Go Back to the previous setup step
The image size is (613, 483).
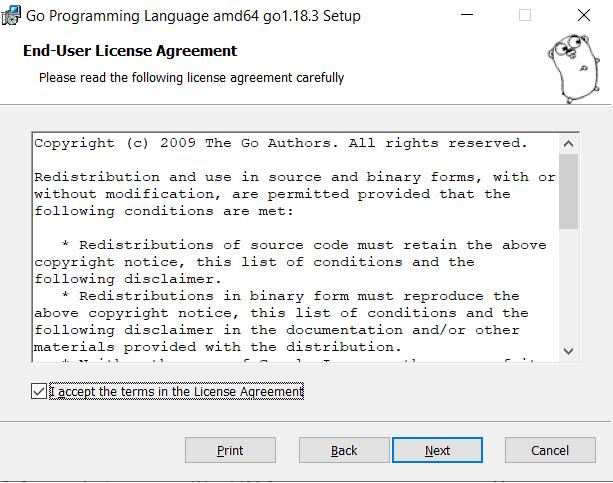click(x=344, y=450)
